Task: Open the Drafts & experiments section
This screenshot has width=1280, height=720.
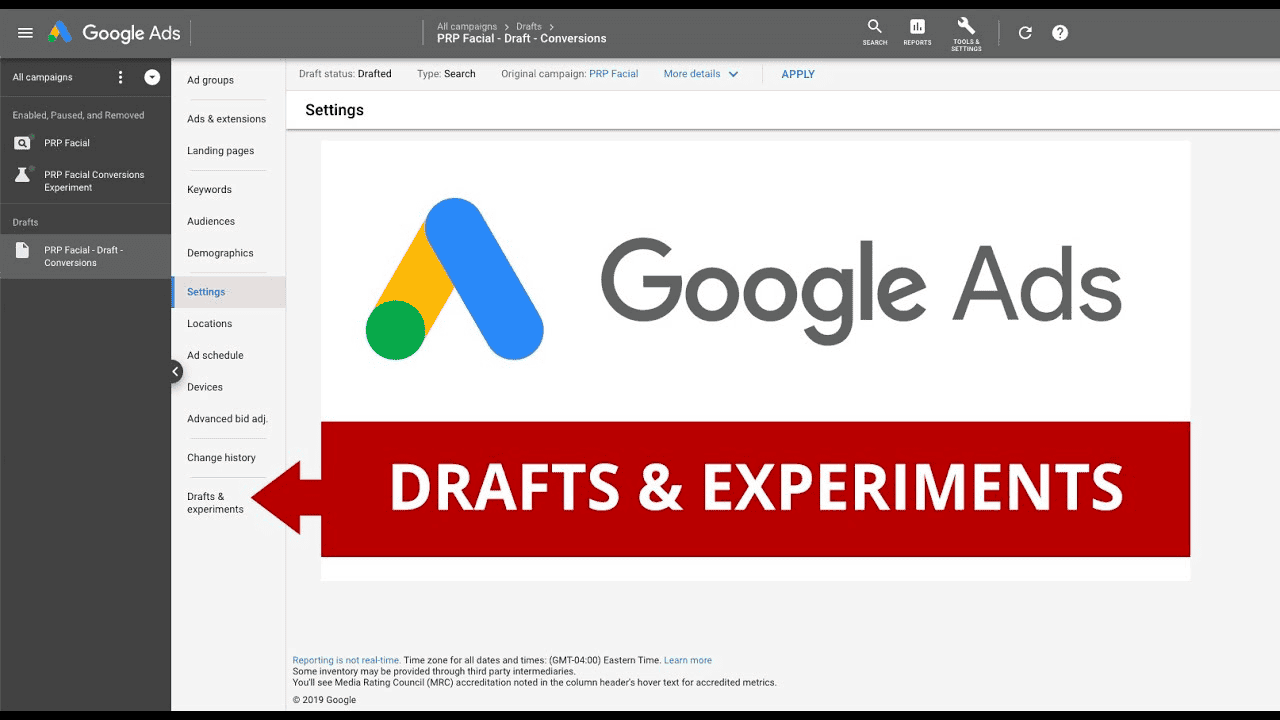Action: pyautogui.click(x=214, y=502)
